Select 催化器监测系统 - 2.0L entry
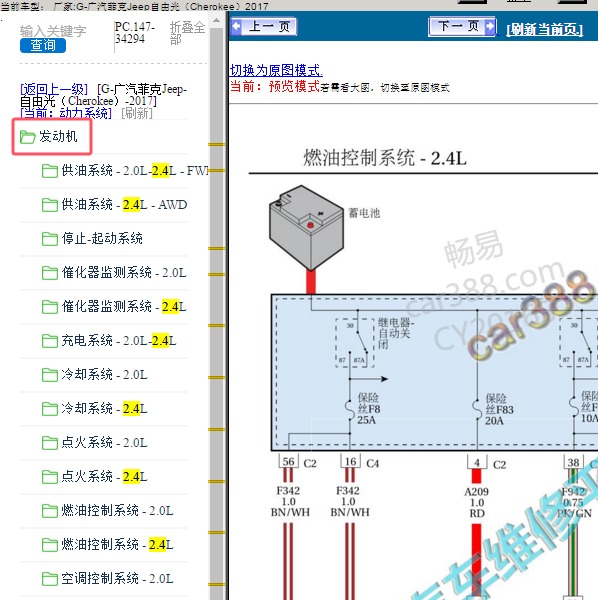This screenshot has width=598, height=600. point(124,272)
